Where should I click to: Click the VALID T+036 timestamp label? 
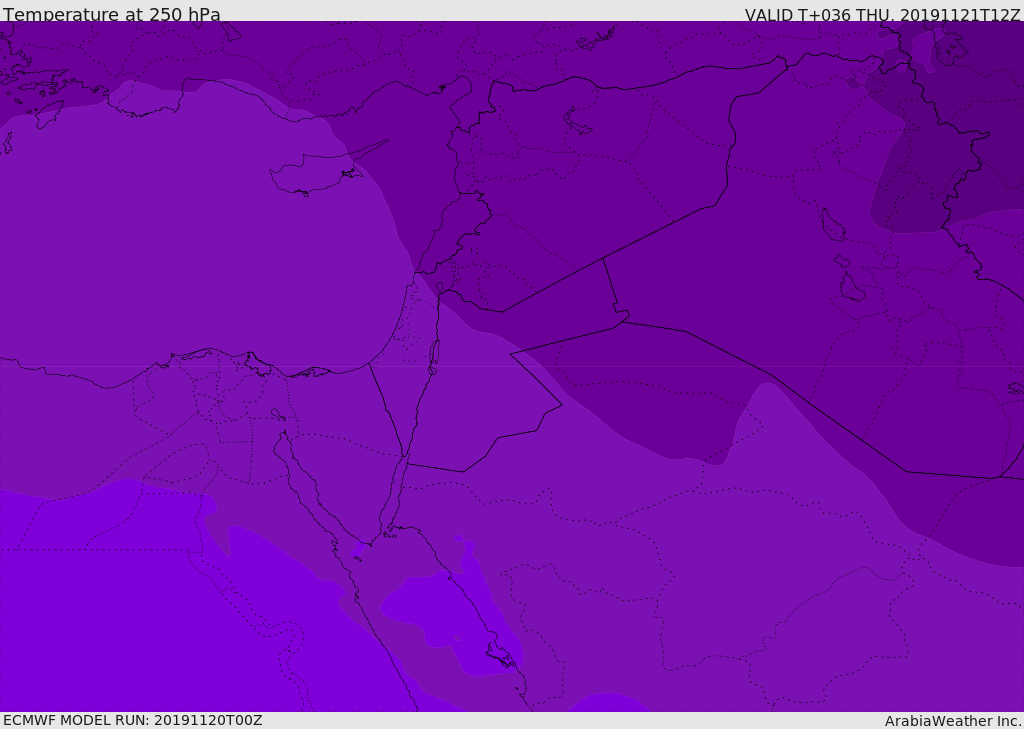(882, 15)
